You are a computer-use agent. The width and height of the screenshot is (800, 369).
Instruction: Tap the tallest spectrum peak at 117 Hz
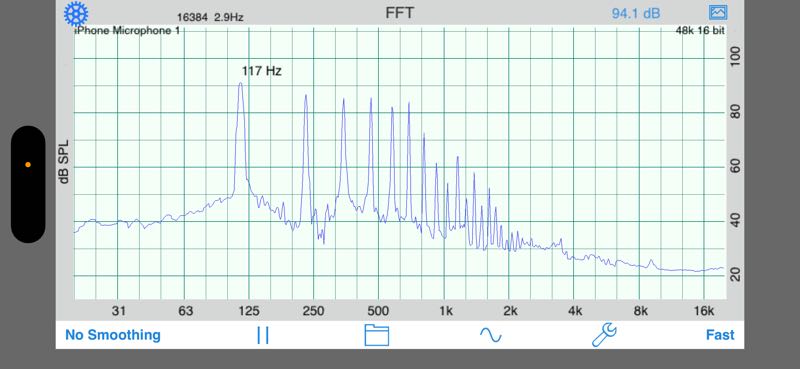coord(240,84)
